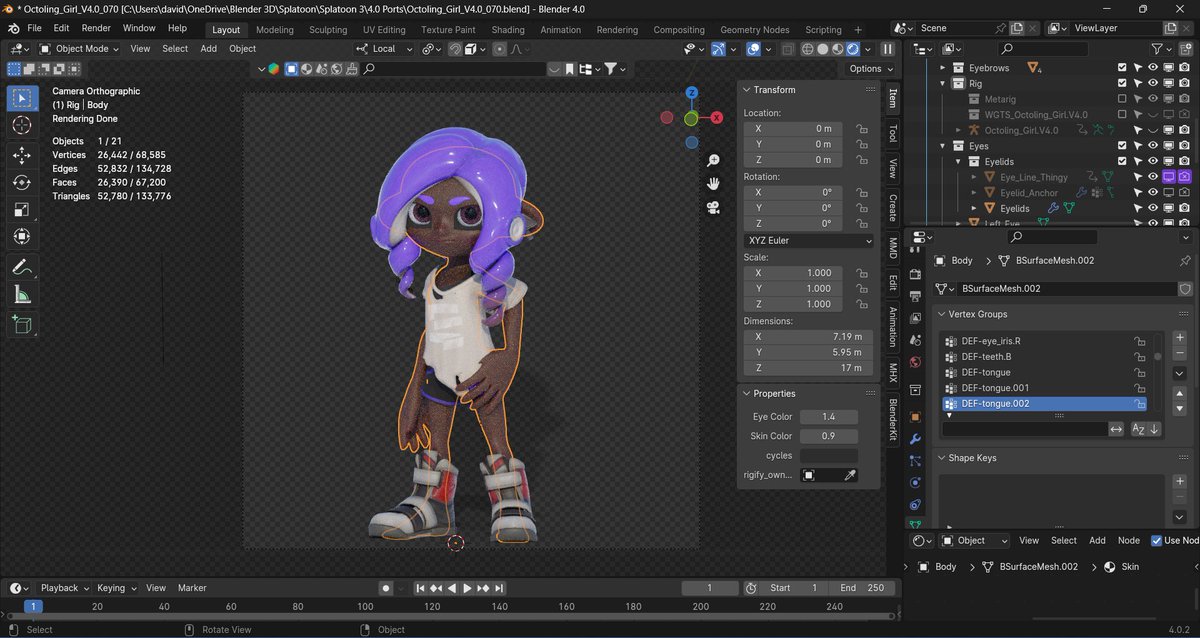Open the BlenderKit sidebar tab
The image size is (1200, 638).
[893, 420]
